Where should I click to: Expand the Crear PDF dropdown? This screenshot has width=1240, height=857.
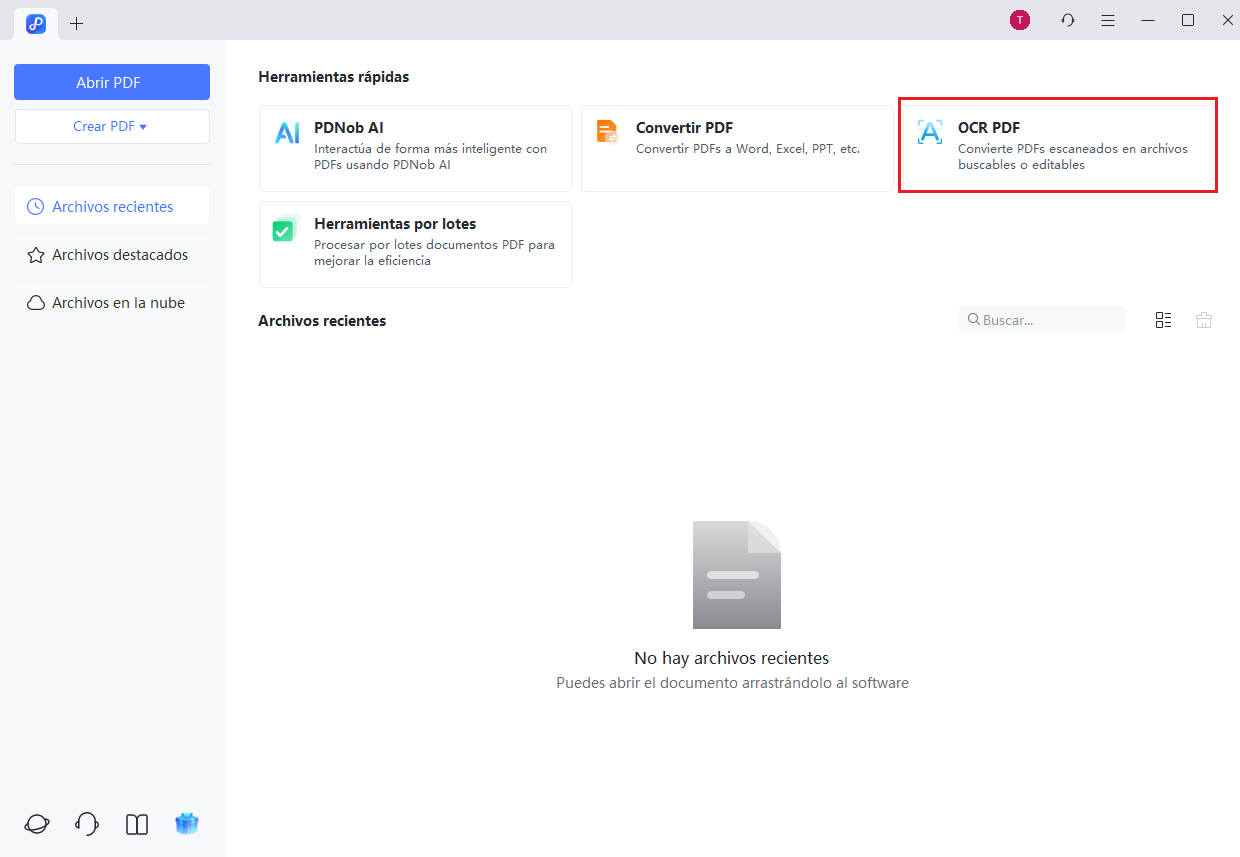point(112,127)
